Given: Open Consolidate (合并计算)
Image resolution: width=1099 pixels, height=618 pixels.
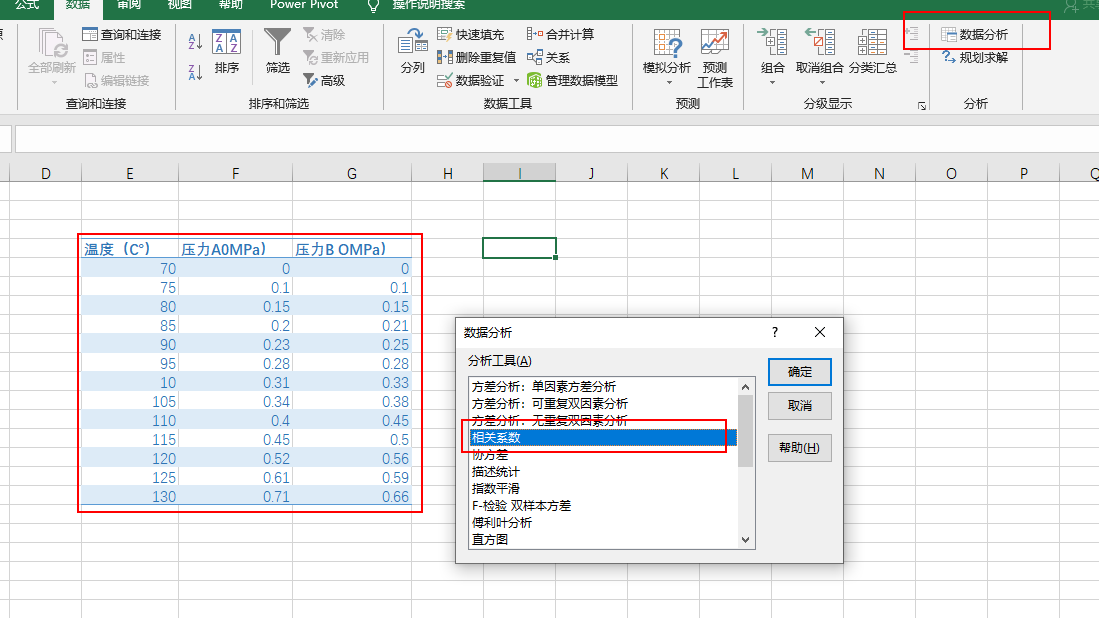Looking at the screenshot, I should pos(560,34).
